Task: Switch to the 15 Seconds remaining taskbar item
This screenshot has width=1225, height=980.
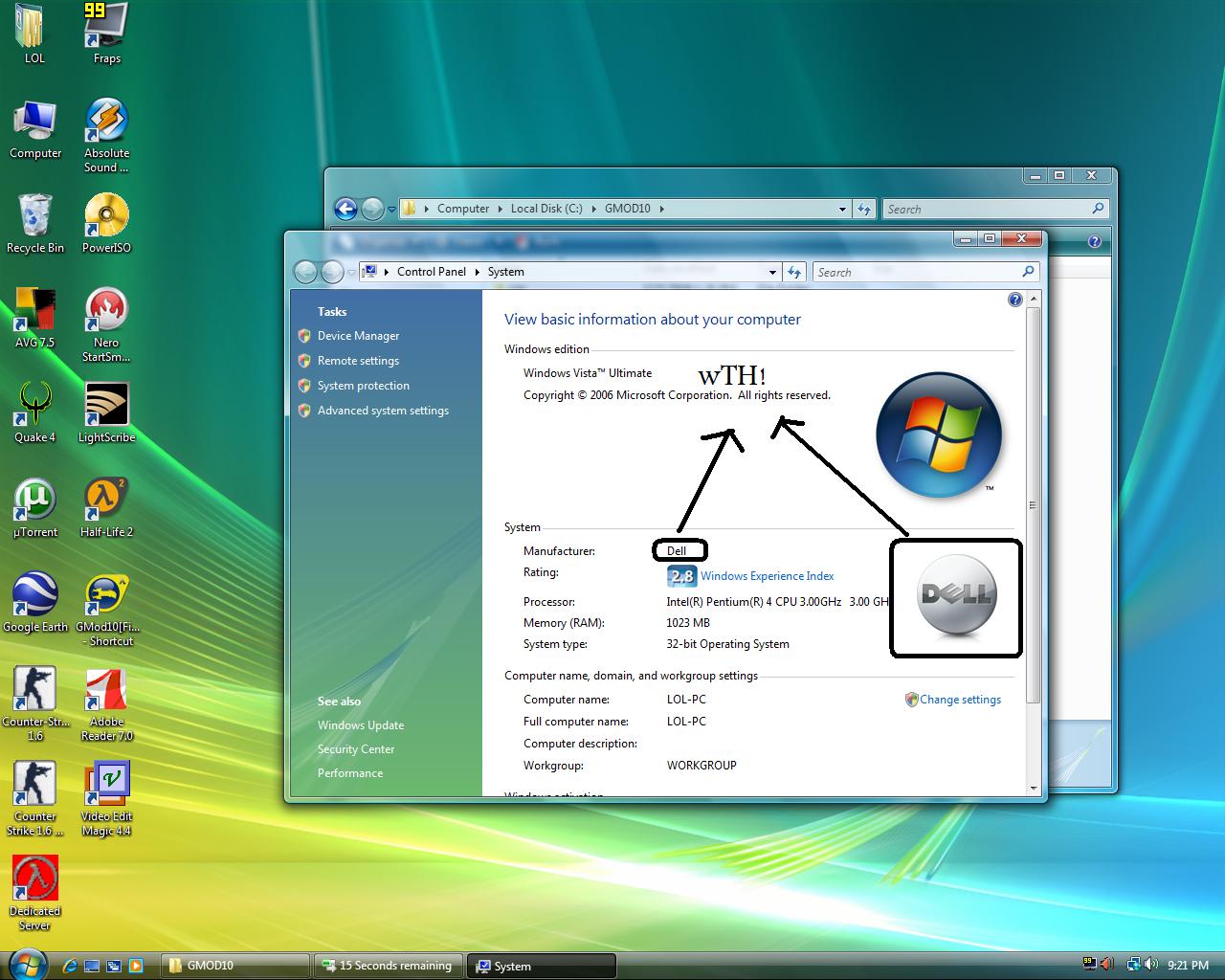Action: (389, 966)
